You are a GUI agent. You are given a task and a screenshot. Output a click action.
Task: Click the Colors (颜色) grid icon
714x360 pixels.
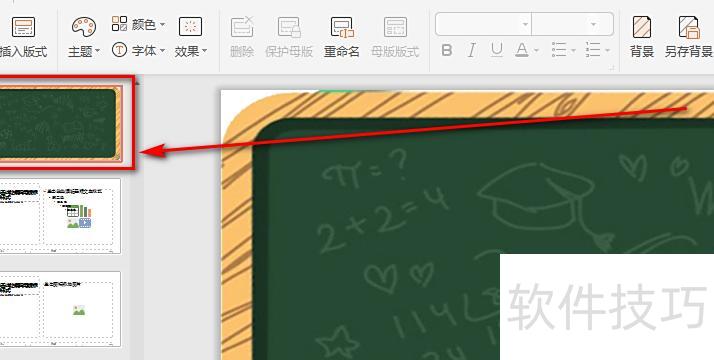click(x=119, y=23)
